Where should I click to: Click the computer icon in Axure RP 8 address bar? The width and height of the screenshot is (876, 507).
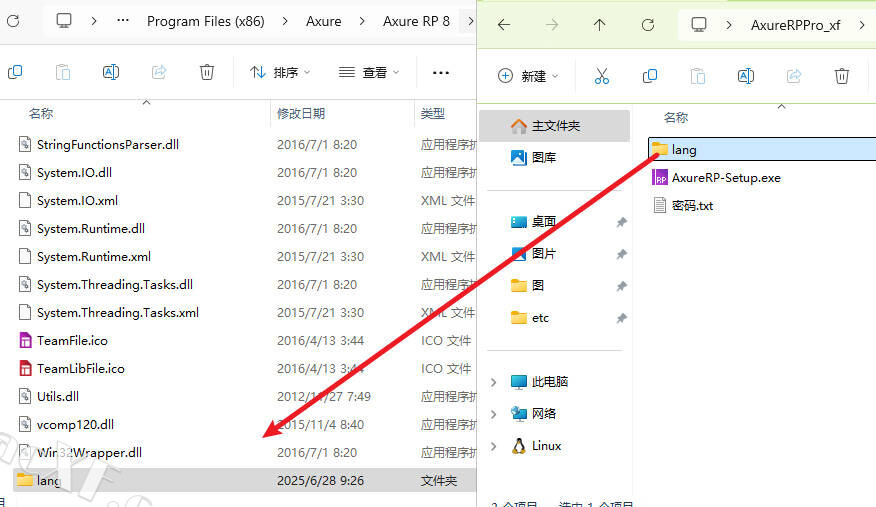click(x=64, y=21)
